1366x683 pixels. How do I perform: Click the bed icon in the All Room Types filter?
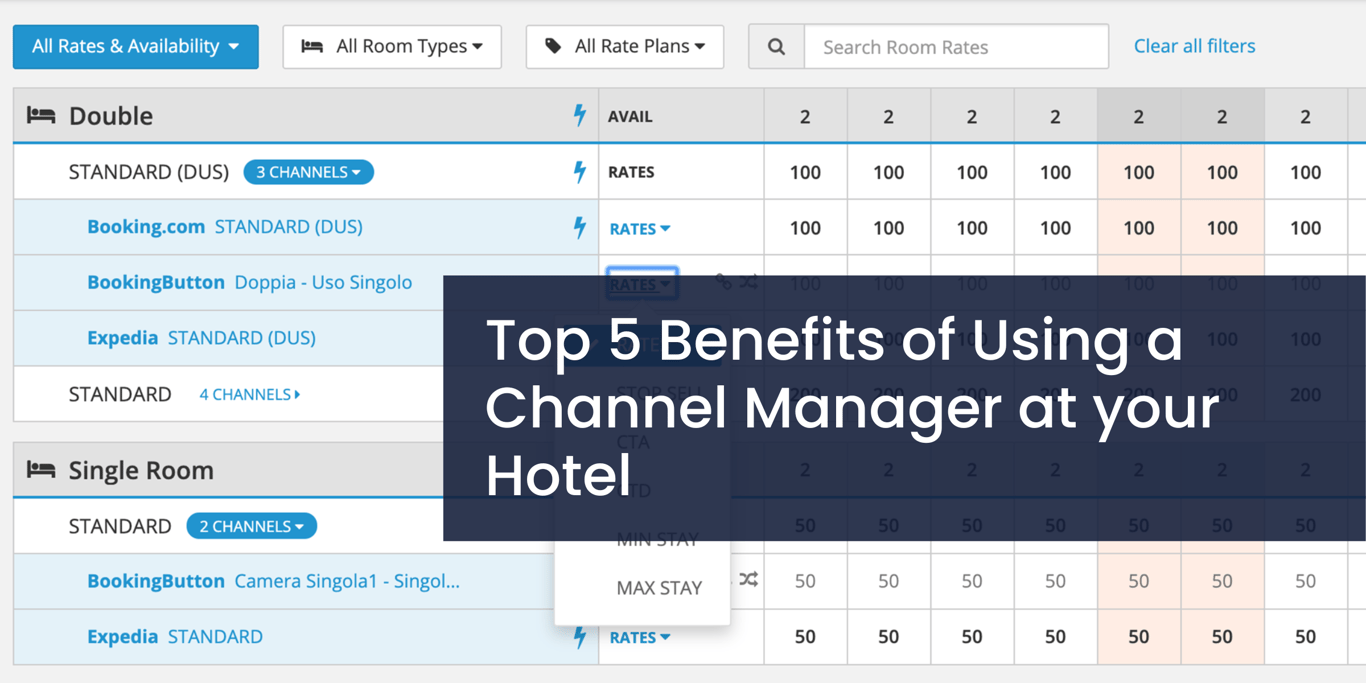click(x=313, y=46)
